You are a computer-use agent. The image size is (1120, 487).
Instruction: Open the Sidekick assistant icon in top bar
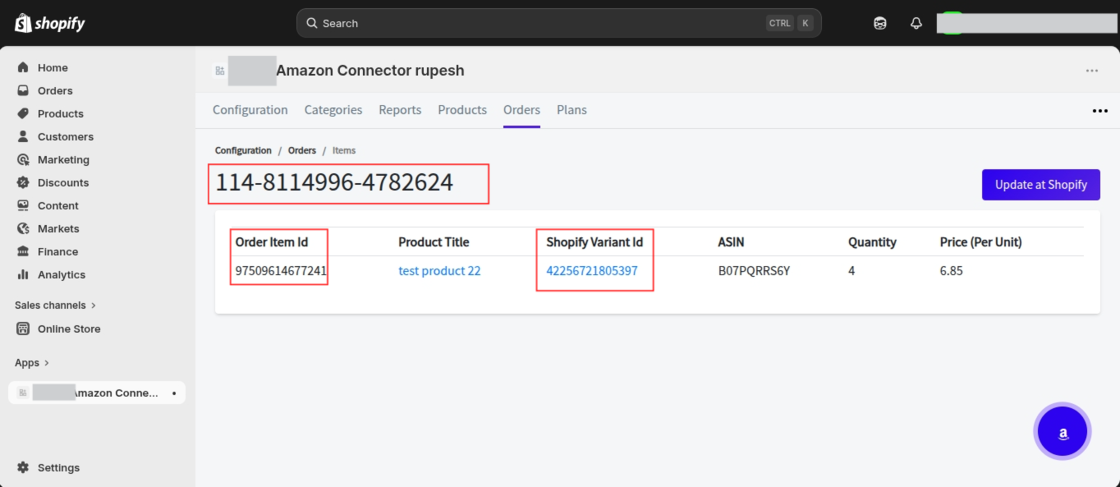[x=880, y=23]
